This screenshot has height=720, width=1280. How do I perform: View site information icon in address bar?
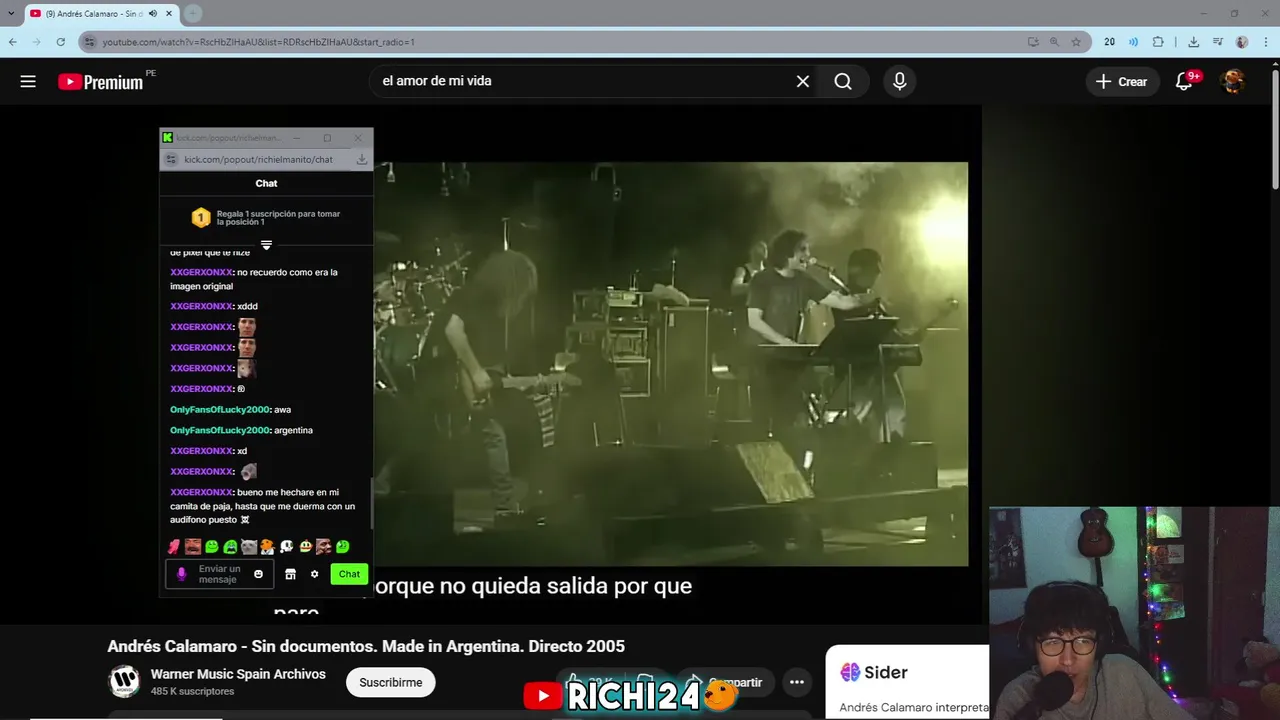[x=89, y=42]
